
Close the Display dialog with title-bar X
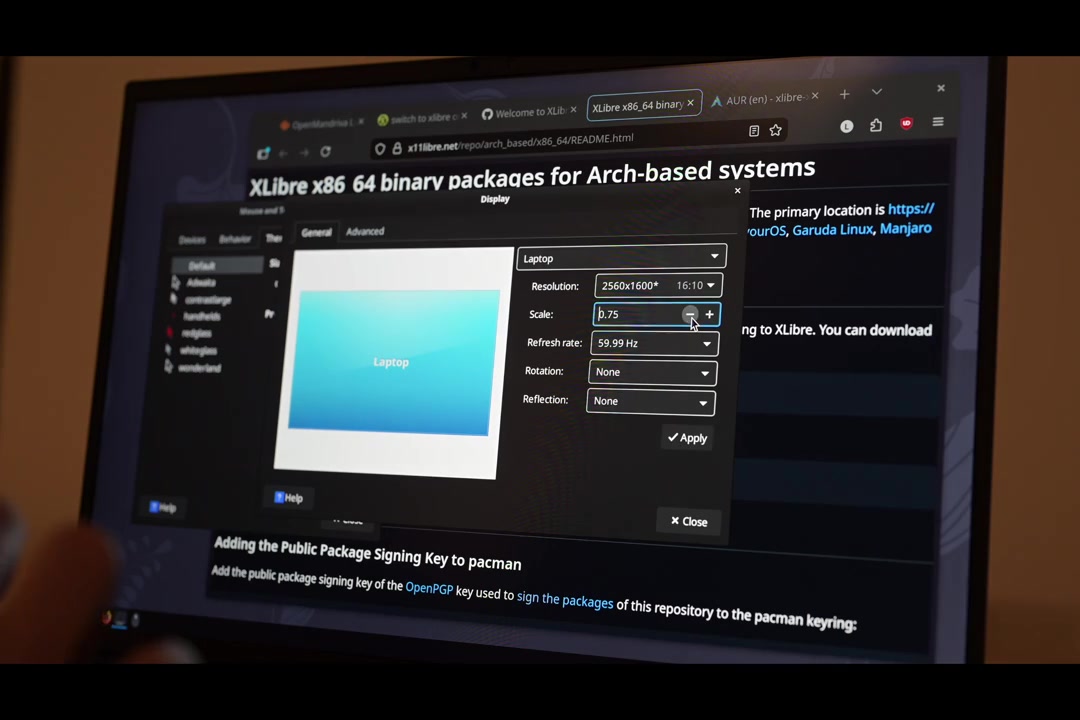[738, 191]
